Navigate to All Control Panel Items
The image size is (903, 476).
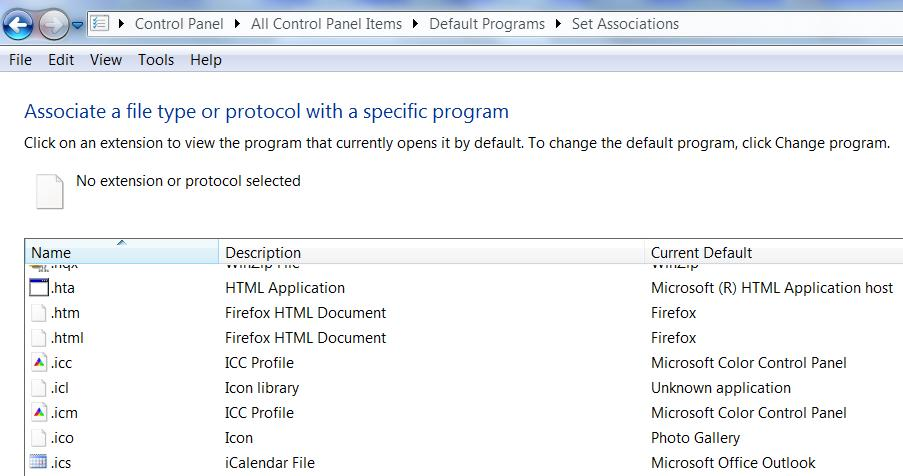(x=326, y=24)
